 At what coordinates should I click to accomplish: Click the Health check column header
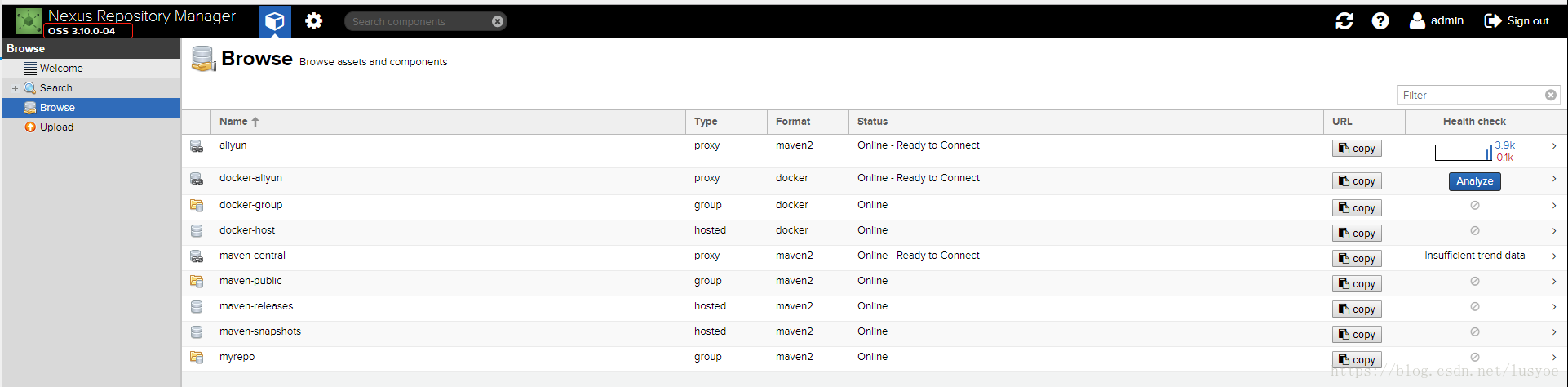coord(1474,122)
